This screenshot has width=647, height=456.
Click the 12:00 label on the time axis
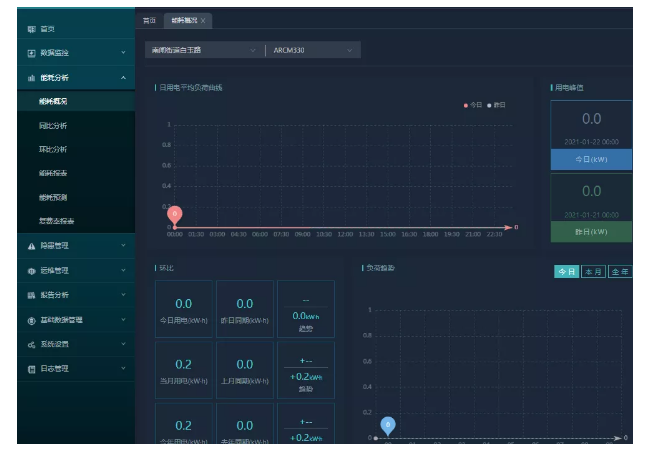pos(345,234)
